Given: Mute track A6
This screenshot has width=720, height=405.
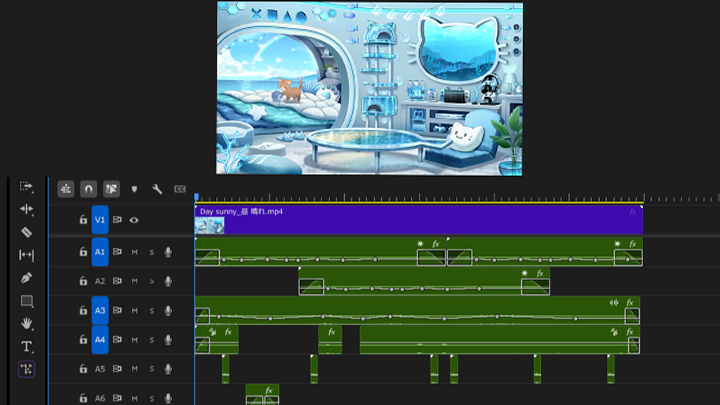Looking at the screenshot, I should (135, 398).
